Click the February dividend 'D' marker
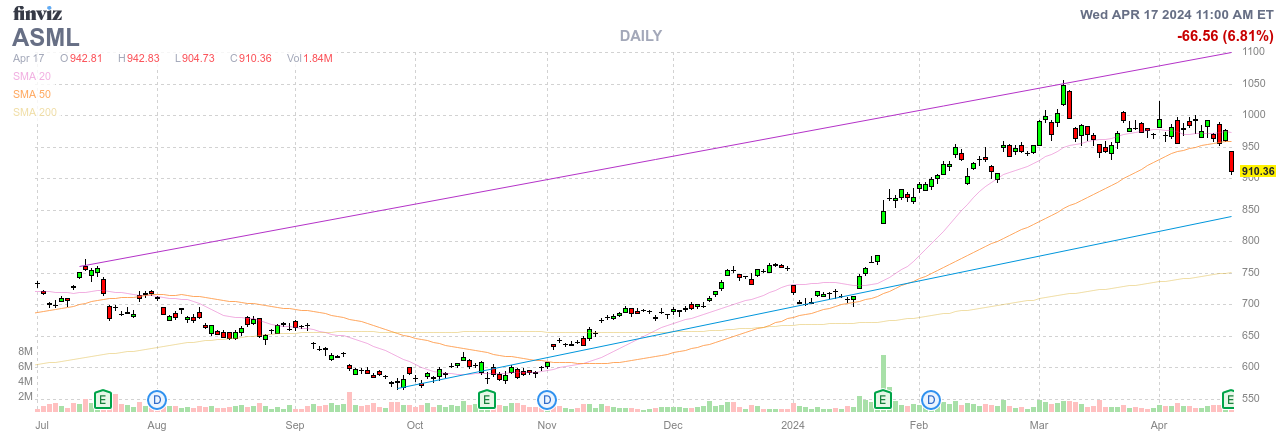1287x442 pixels. pyautogui.click(x=932, y=400)
